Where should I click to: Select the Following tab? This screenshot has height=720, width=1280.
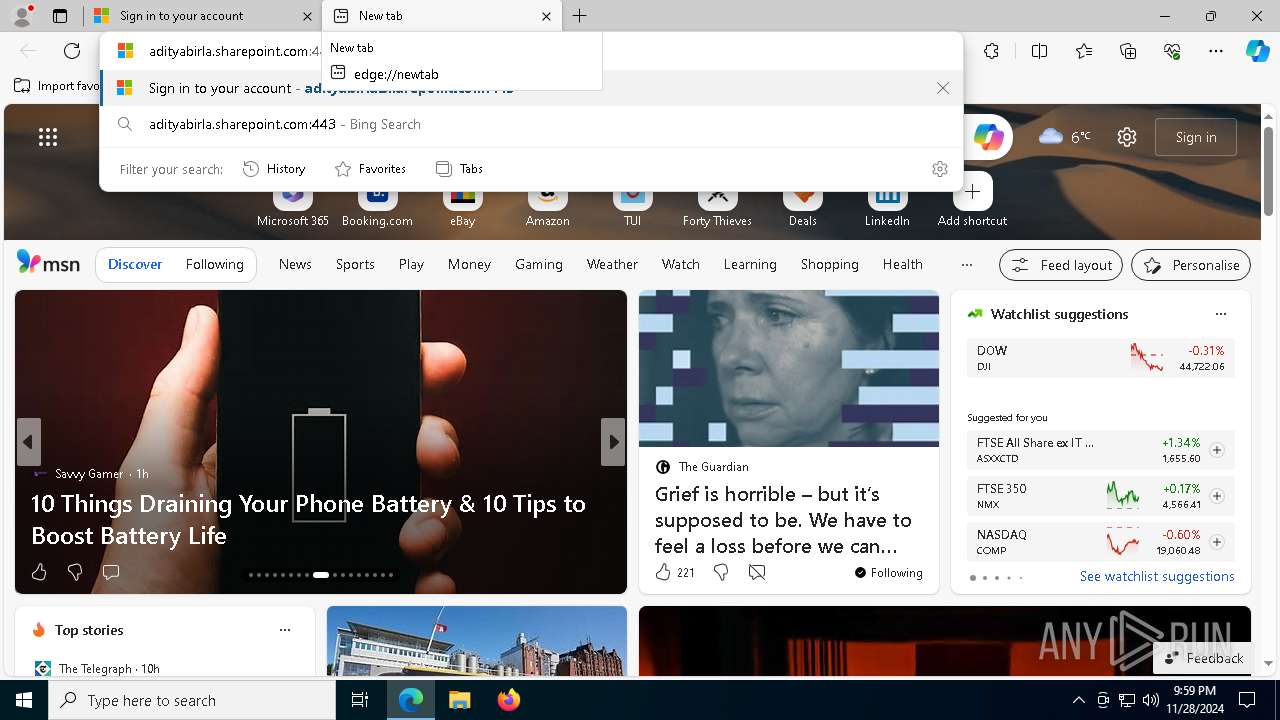tap(215, 265)
